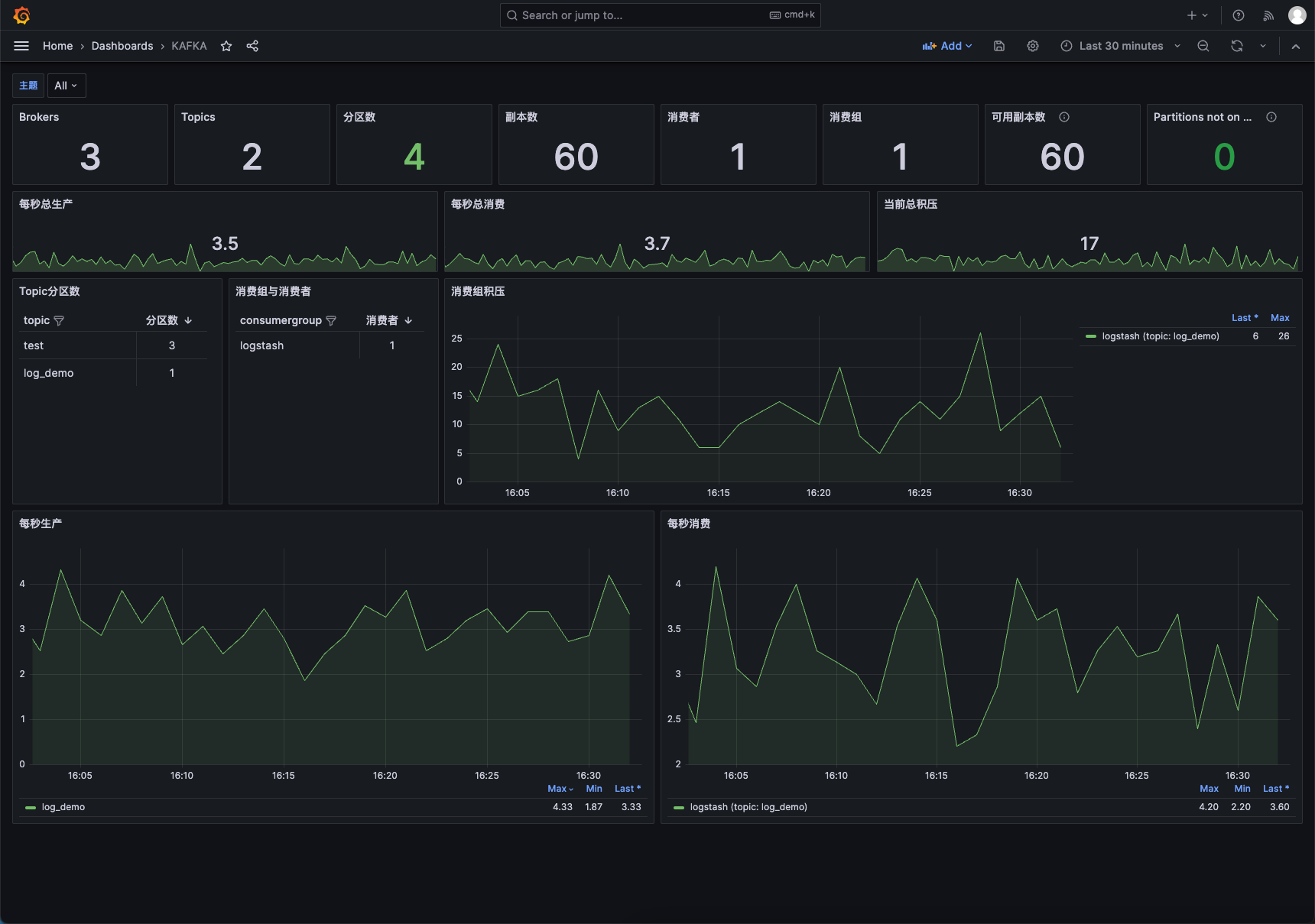Open the news RSS feed icon
1315x924 pixels.
click(x=1268, y=15)
